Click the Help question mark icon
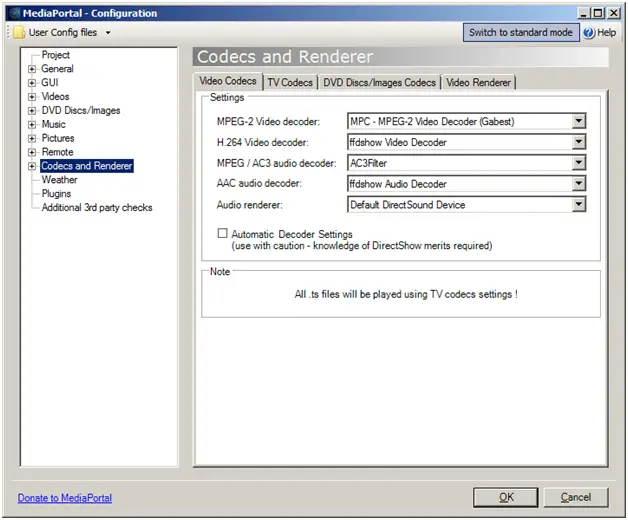The width and height of the screenshot is (628, 520). click(x=588, y=33)
